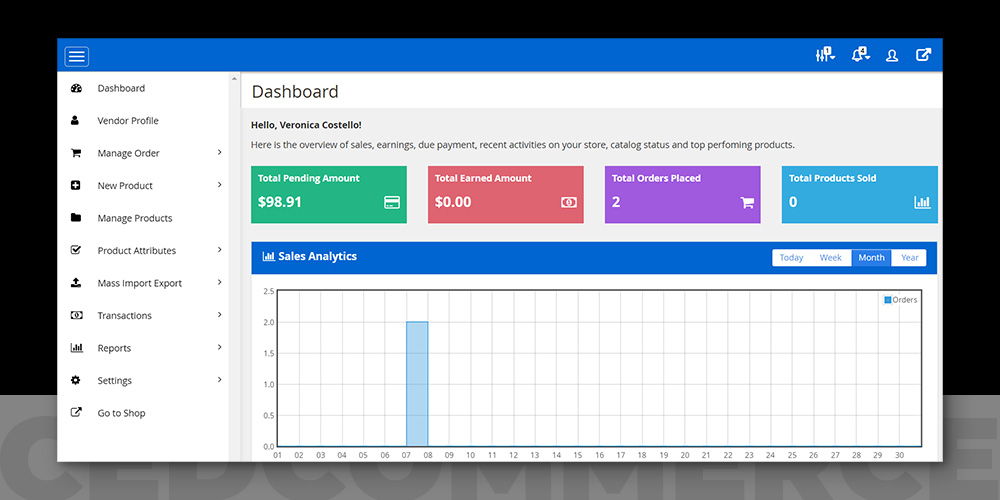The width and height of the screenshot is (1000, 500).
Task: Click the Sales Analytics panel title
Action: (x=318, y=256)
